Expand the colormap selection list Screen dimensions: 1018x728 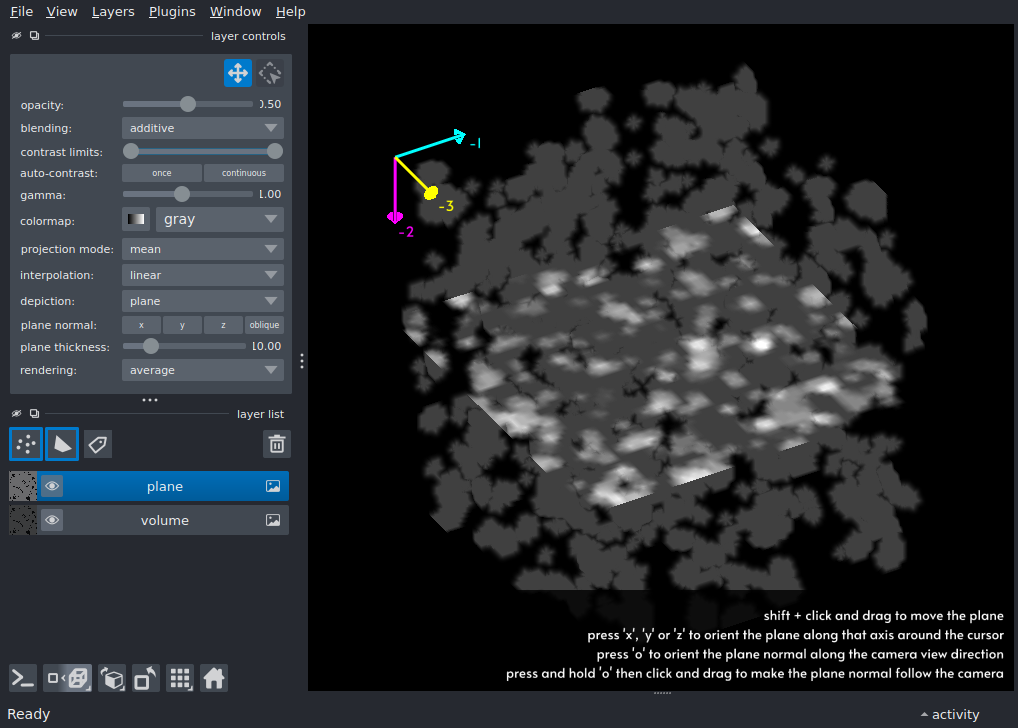pyautogui.click(x=219, y=219)
